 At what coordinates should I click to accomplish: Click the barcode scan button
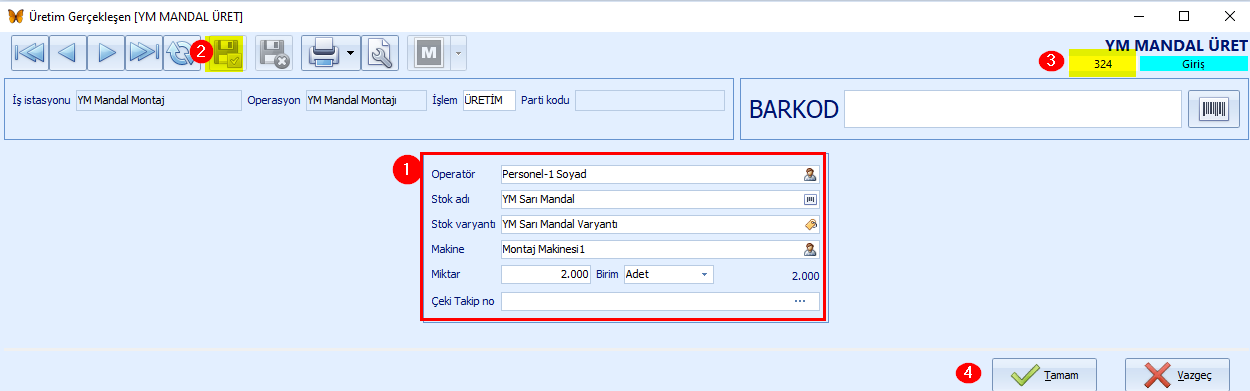1214,110
